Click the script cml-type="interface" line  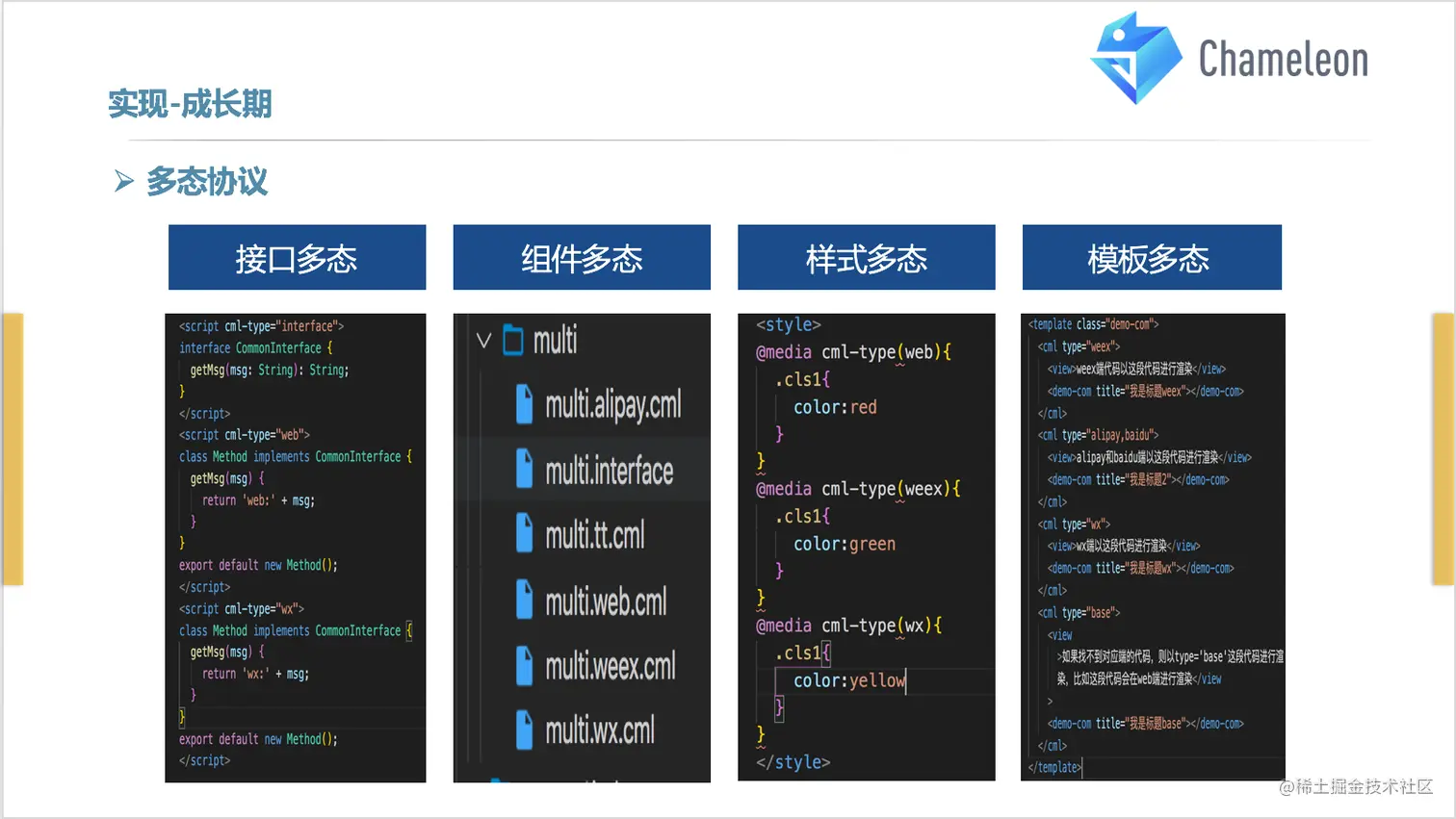tap(261, 326)
